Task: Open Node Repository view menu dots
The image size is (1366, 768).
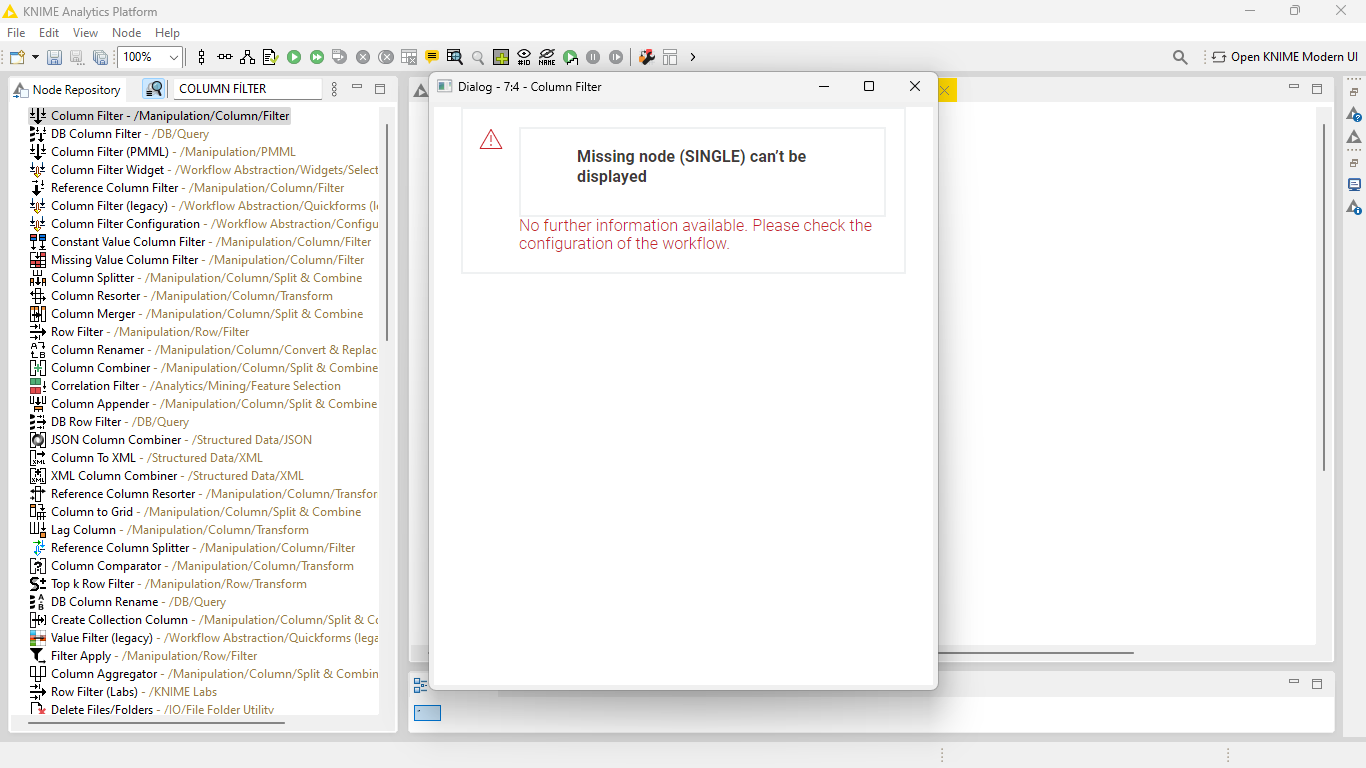Action: point(335,89)
